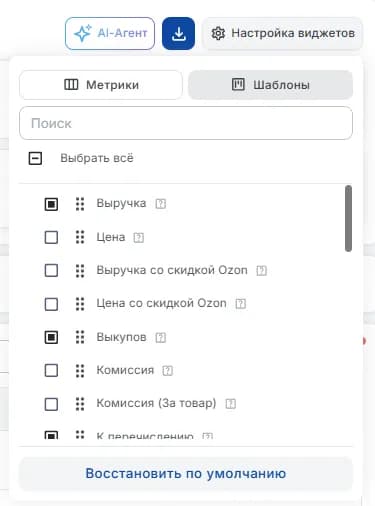375x506 pixels.
Task: Switch to the Метрики tab
Action: click(101, 85)
